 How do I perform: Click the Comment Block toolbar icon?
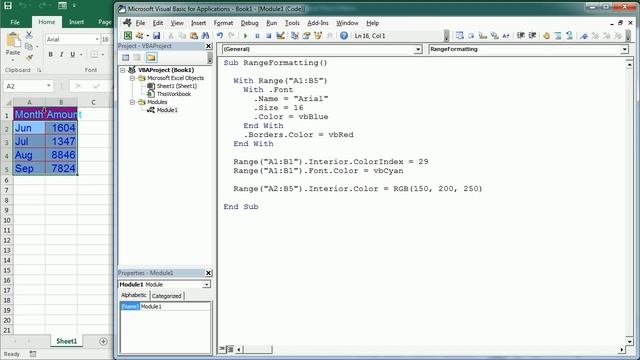pyautogui.click(x=558, y=36)
